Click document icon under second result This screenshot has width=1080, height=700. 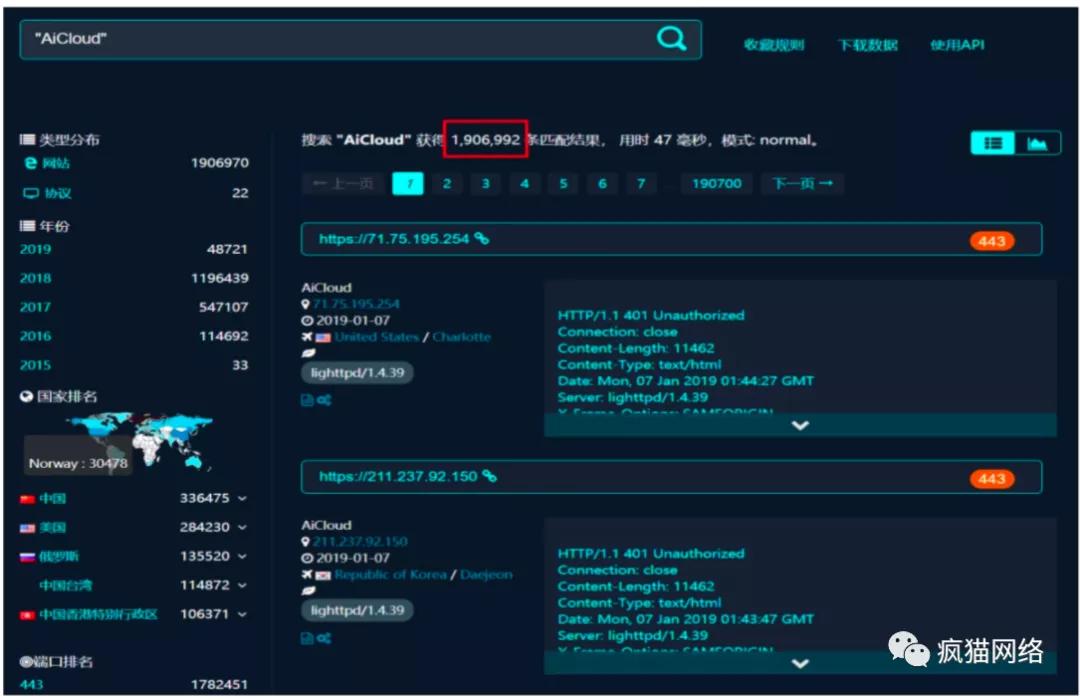[307, 638]
